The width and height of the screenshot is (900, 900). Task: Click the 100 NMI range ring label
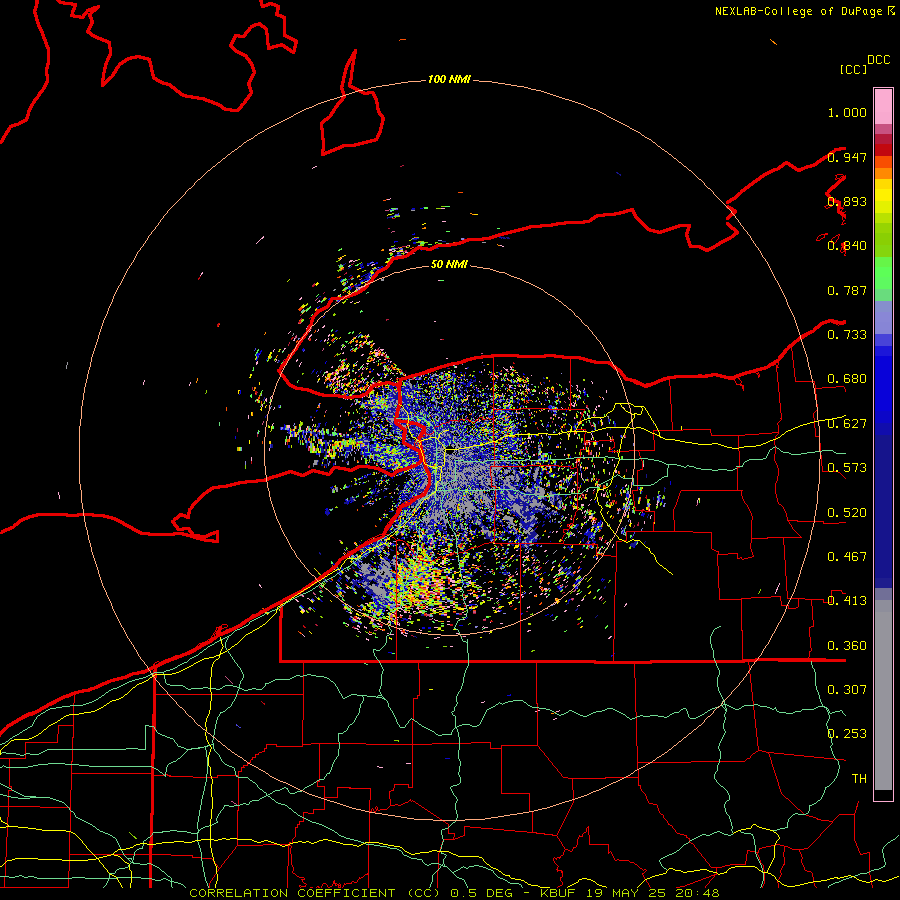pyautogui.click(x=449, y=79)
